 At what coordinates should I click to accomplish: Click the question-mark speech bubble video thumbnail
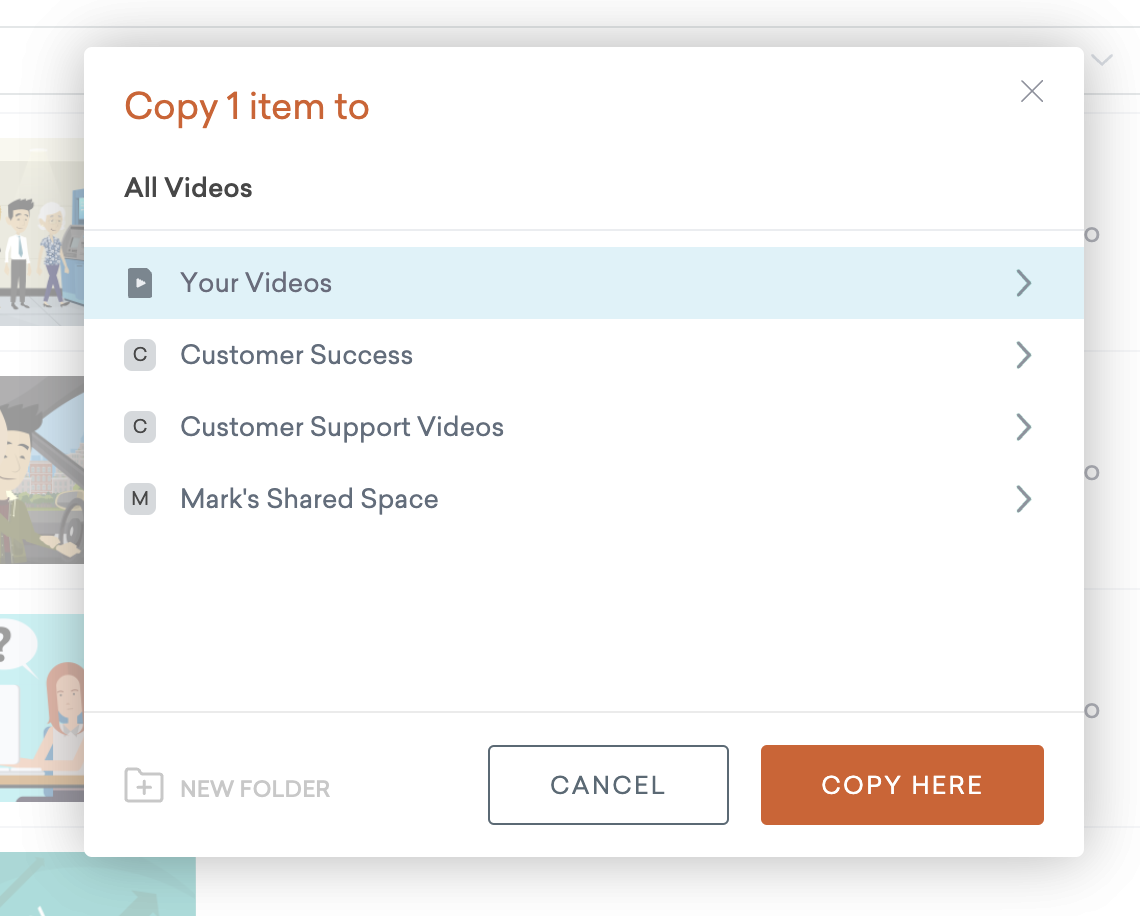(42, 705)
